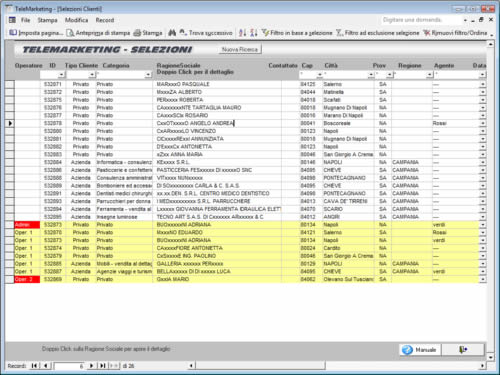The height and width of the screenshot is (375, 500).
Task: Click city cell Olevano Sul Tusciano
Action: (x=348, y=279)
